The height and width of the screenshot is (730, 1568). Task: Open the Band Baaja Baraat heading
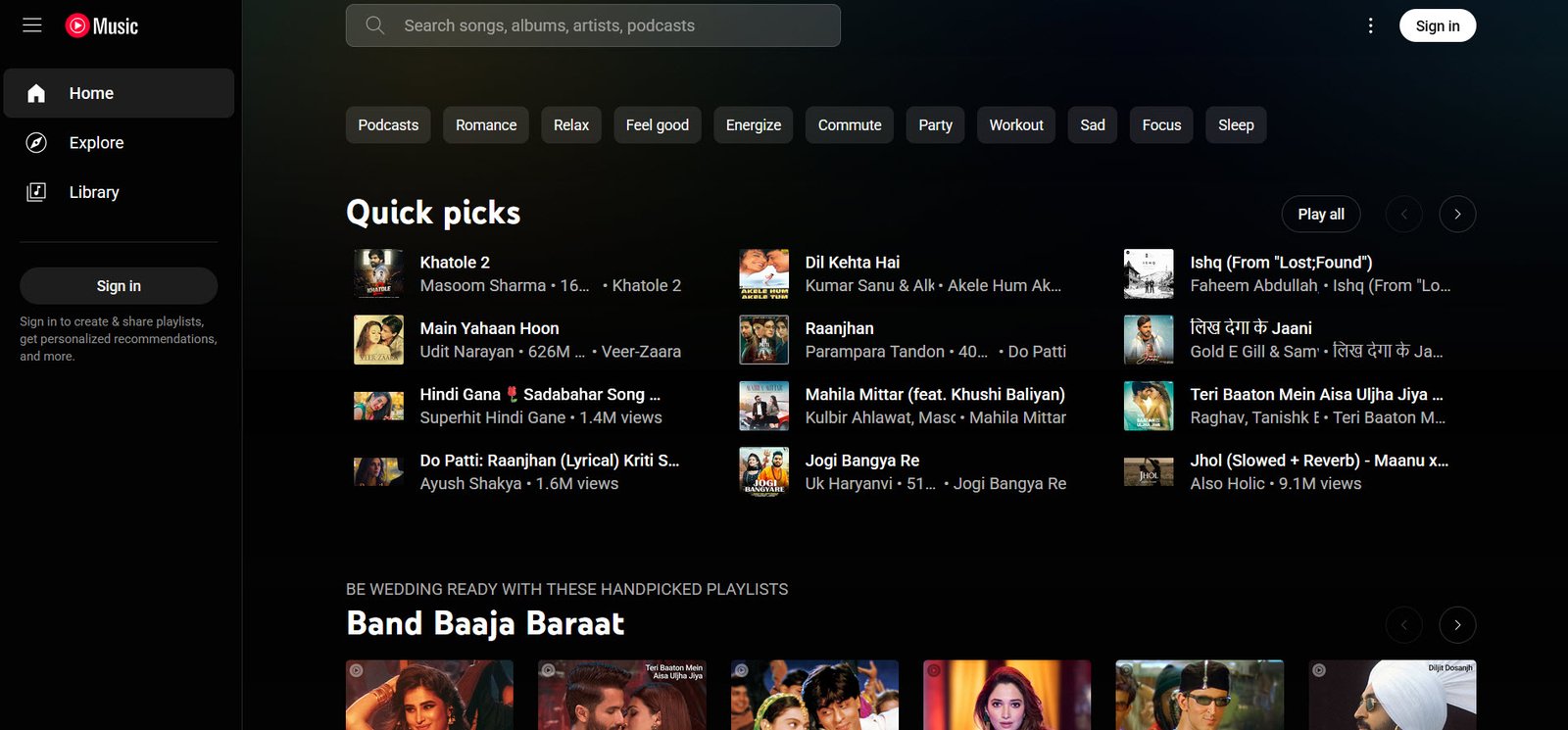[x=485, y=623]
